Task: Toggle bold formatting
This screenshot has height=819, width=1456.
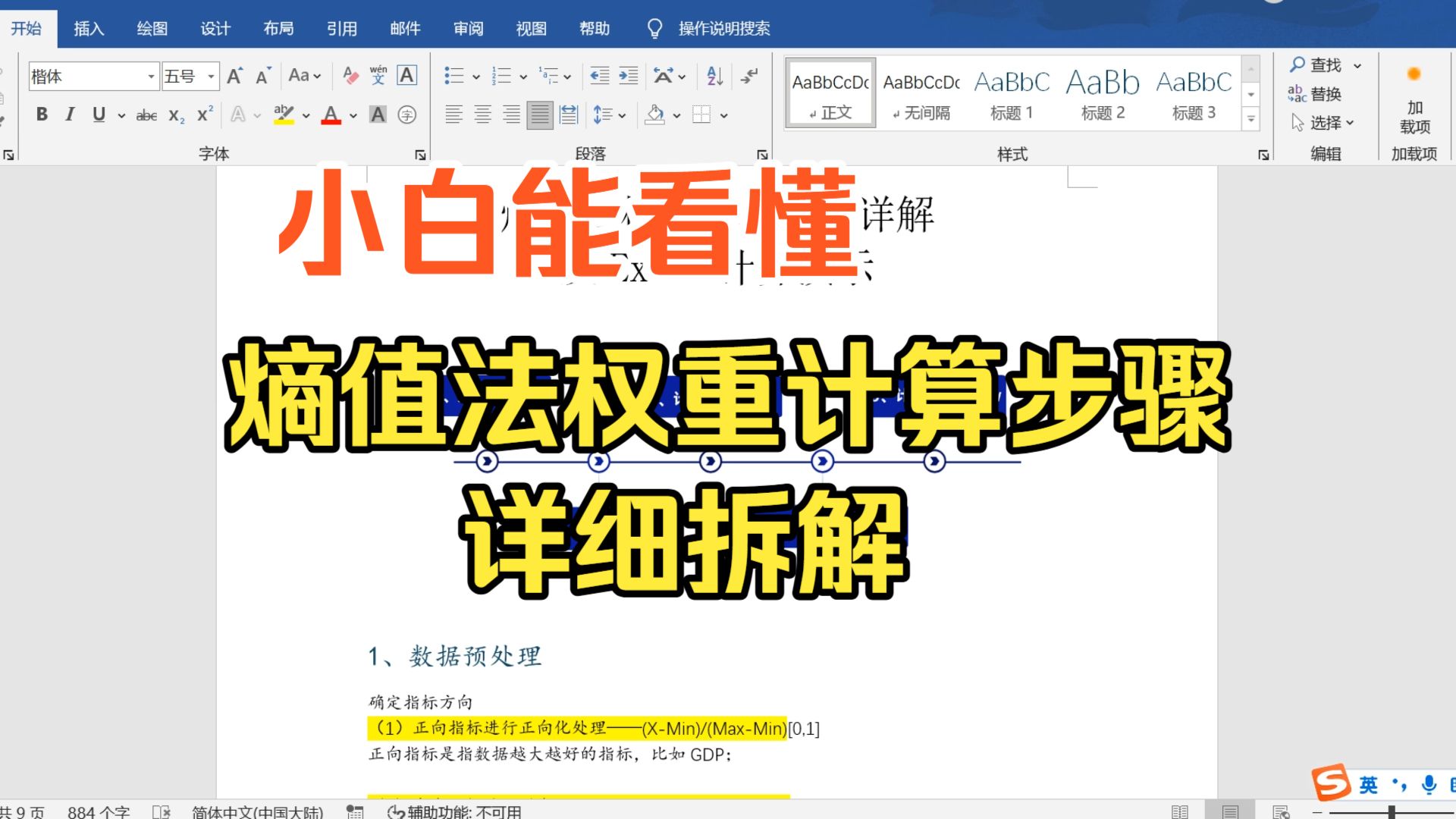Action: pos(42,115)
